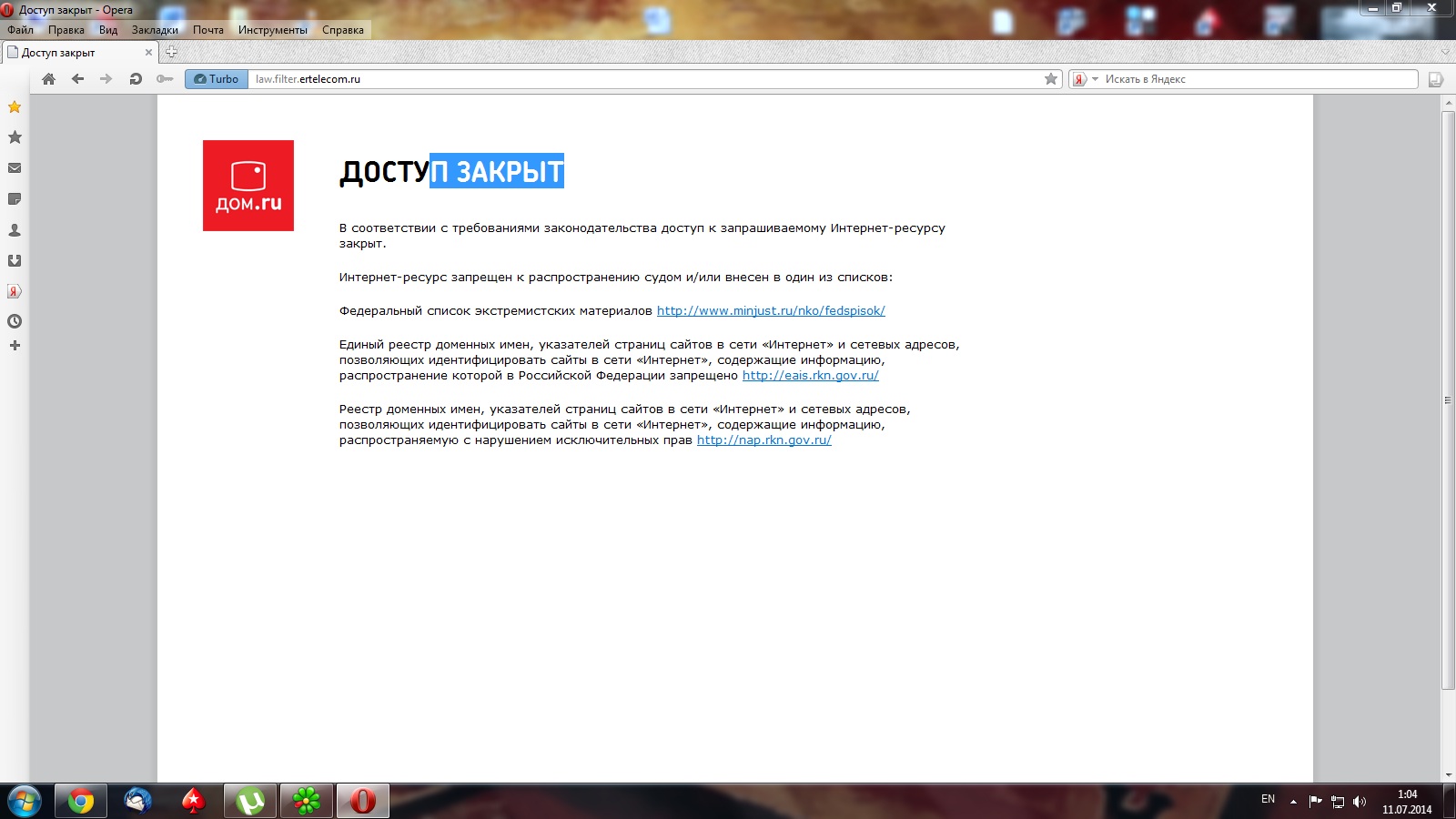Screen dimensions: 1456x819
Task: Open the Правка menu
Action: 66,30
